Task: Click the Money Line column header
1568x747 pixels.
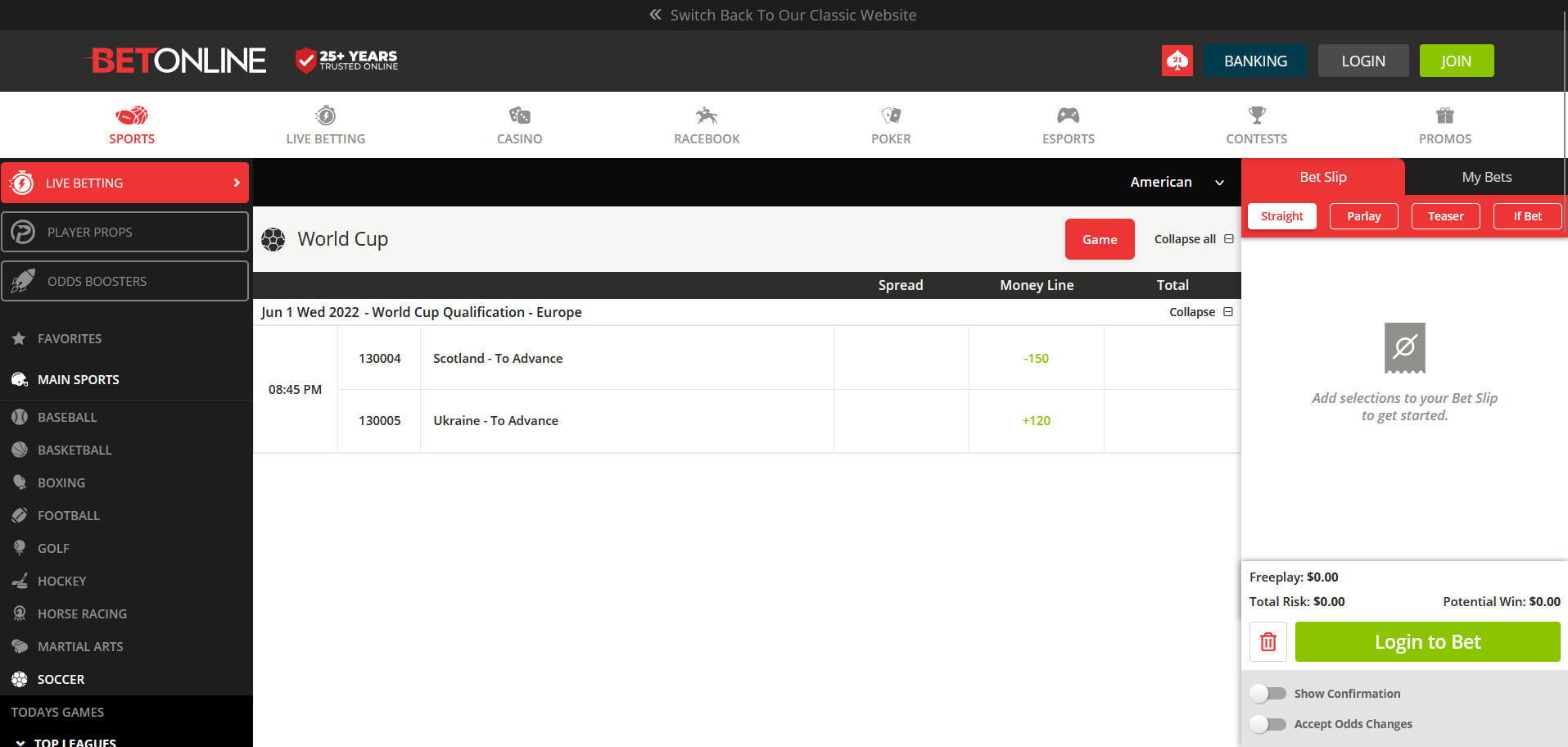Action: tap(1037, 285)
